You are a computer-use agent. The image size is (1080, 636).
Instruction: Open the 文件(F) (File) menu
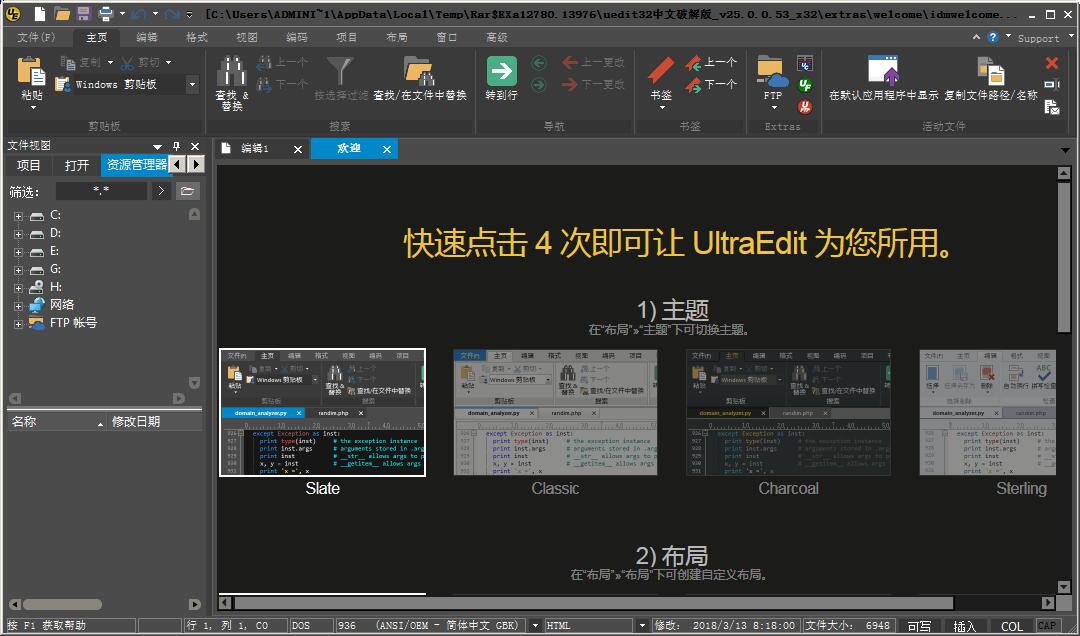(x=36, y=37)
